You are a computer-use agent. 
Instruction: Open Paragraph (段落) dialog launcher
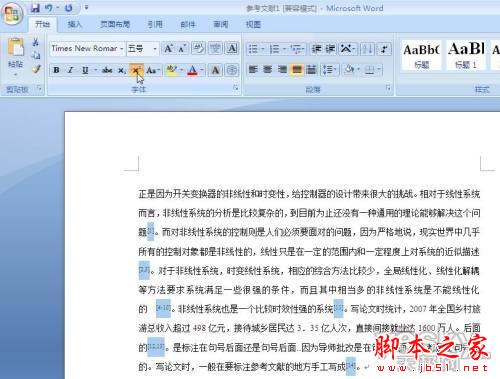pyautogui.click(x=388, y=88)
